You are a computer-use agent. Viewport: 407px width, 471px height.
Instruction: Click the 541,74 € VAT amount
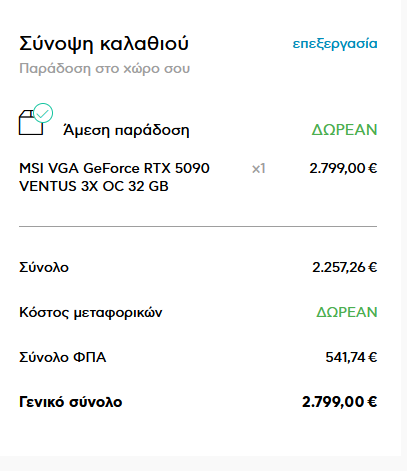point(351,357)
